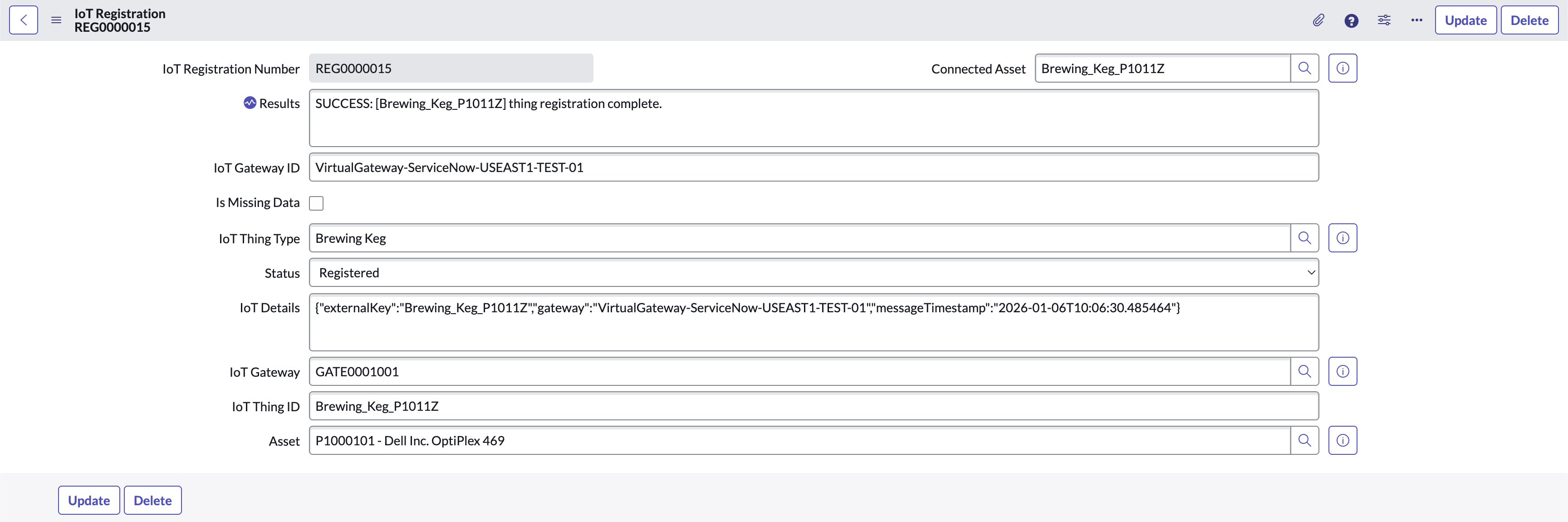Preview the IoT Thing Type record info
Viewport: 1568px width, 522px height.
(x=1342, y=238)
